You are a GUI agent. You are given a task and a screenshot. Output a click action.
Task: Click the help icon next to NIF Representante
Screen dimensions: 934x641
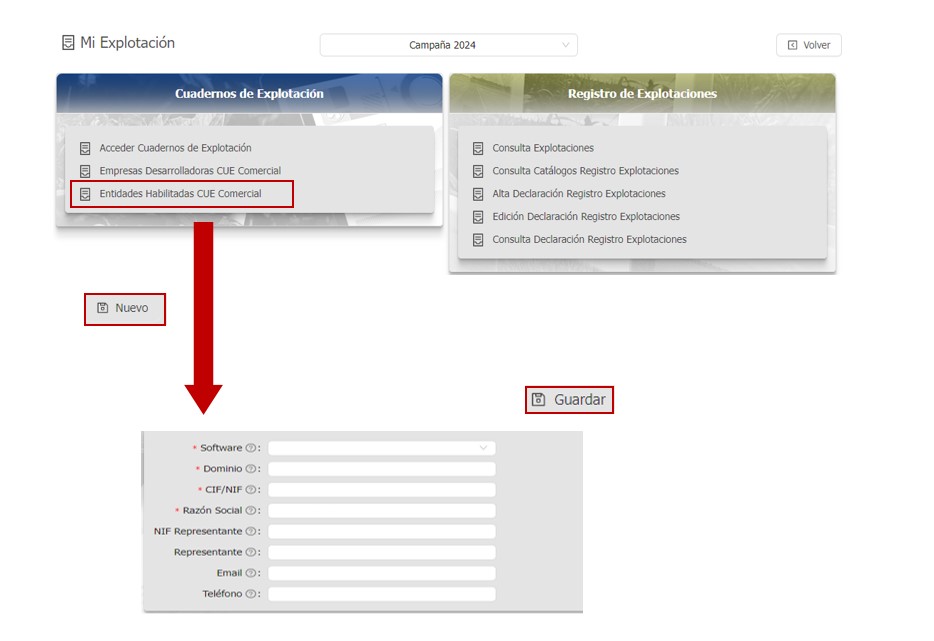tap(251, 532)
